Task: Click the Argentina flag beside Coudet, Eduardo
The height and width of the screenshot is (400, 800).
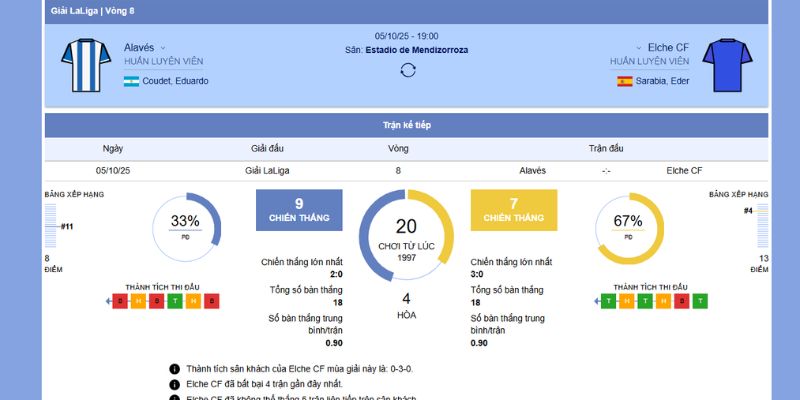Action: pyautogui.click(x=131, y=81)
